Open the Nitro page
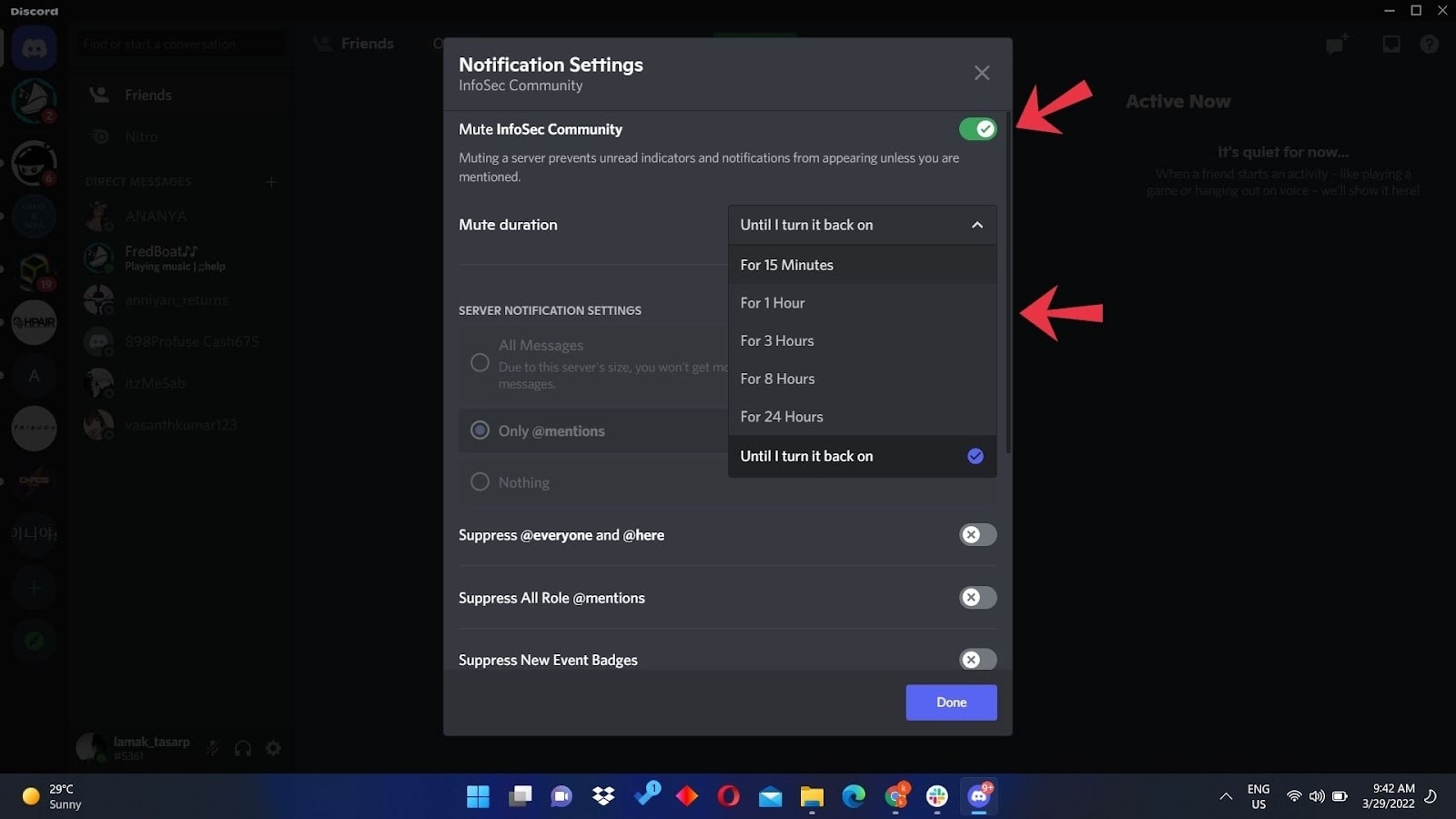The height and width of the screenshot is (819, 1456). coord(182,136)
